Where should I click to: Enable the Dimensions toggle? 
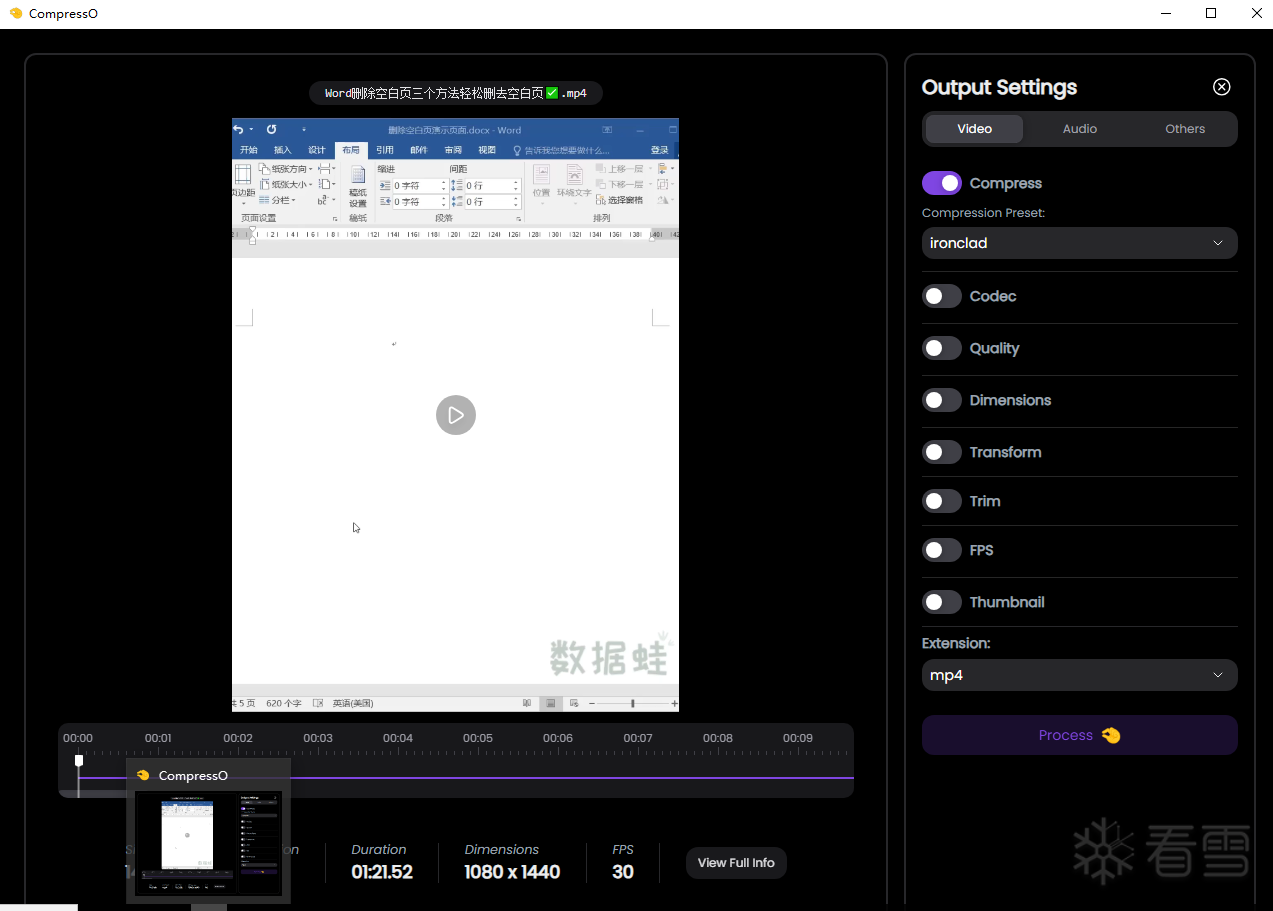click(x=941, y=400)
